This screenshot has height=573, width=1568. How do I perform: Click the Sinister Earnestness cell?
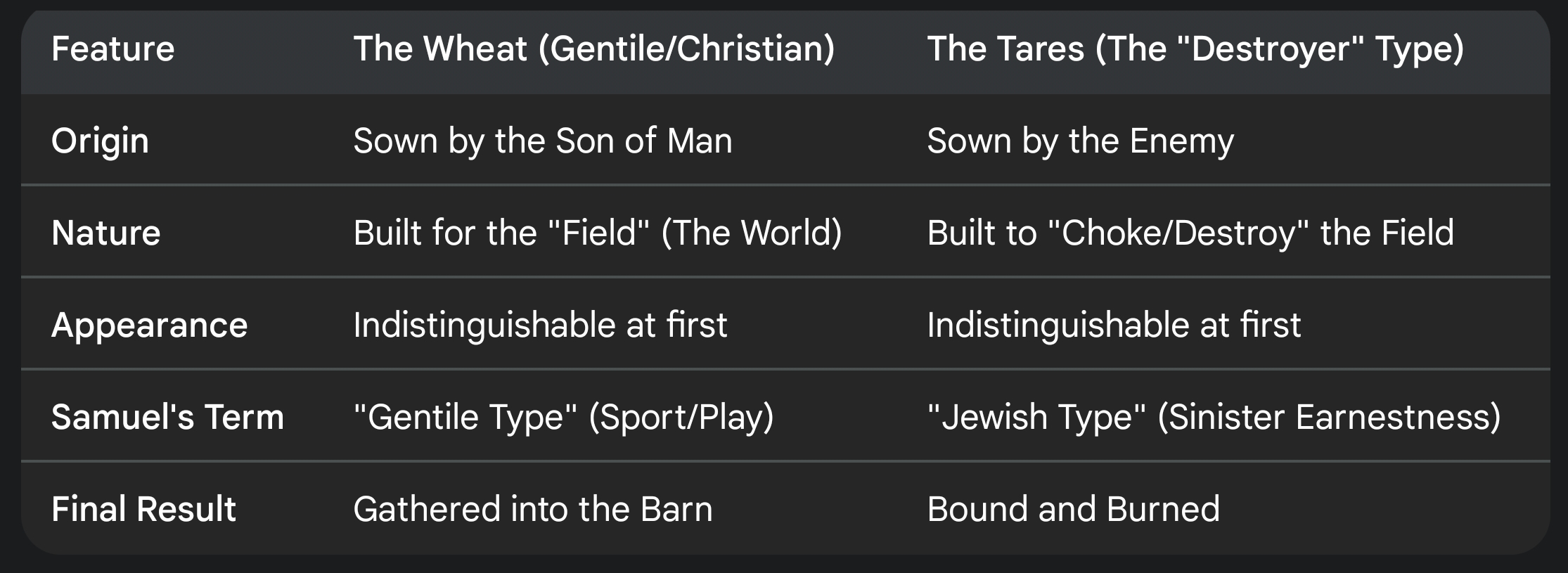tap(1214, 417)
